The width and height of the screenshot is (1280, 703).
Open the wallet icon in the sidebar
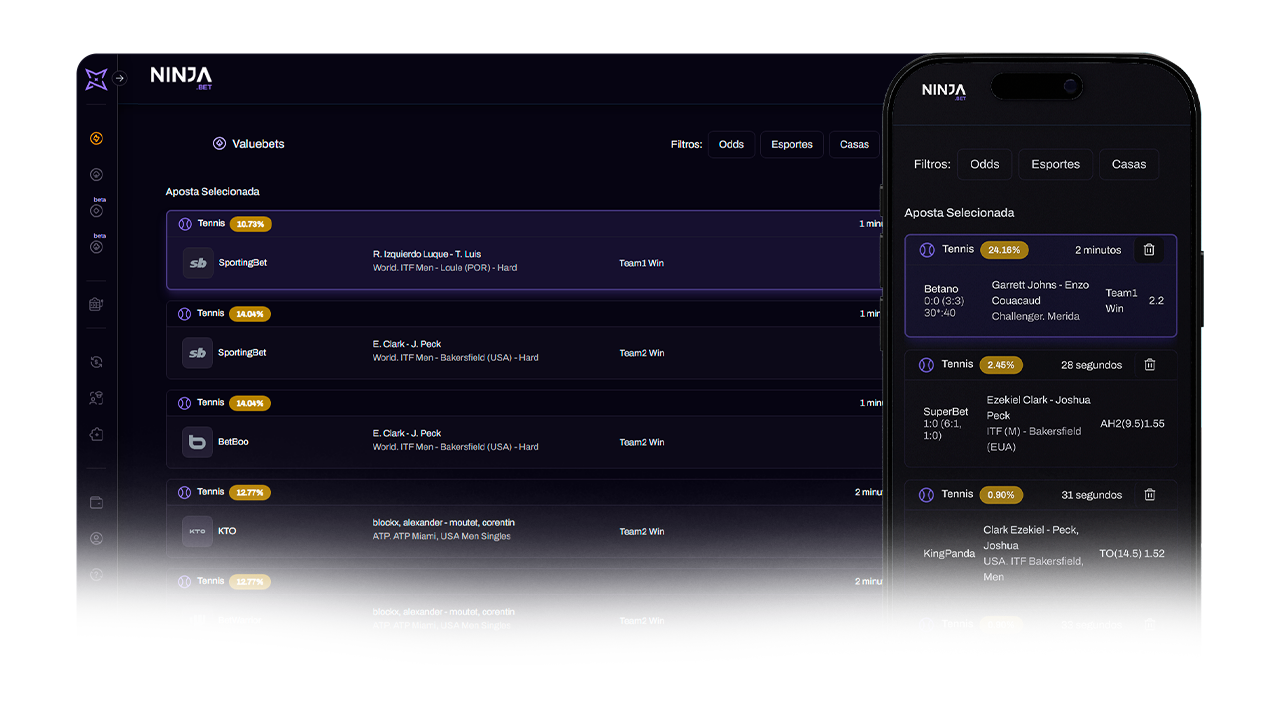[x=96, y=503]
